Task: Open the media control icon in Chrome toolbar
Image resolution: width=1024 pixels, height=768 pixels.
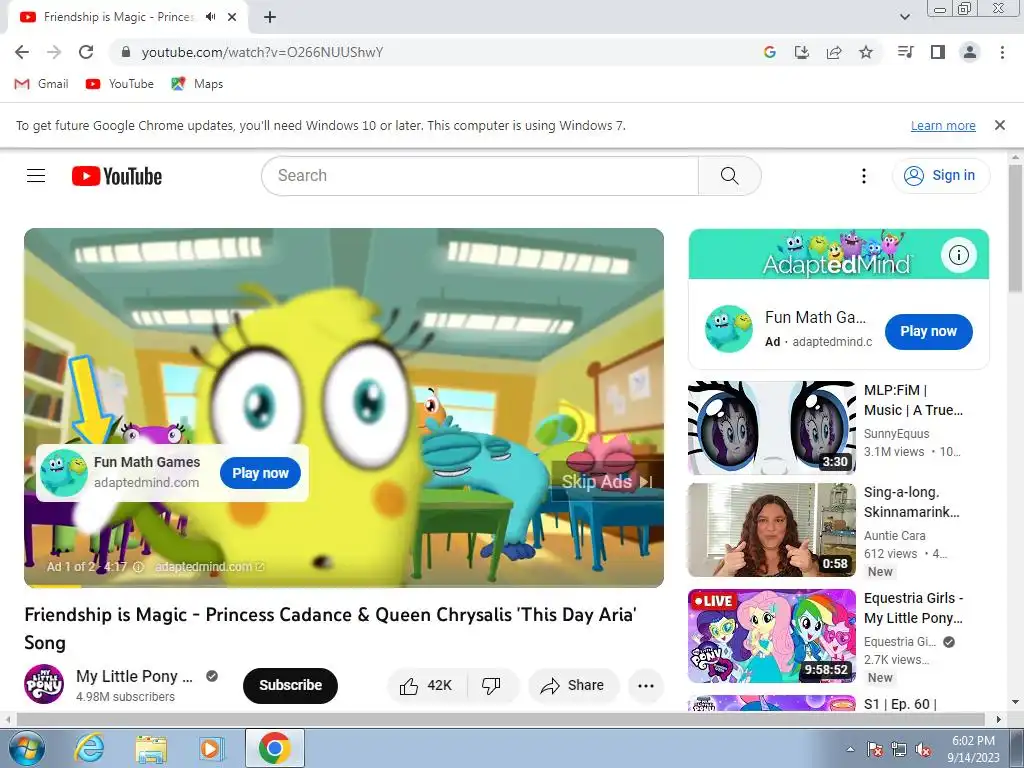Action: [x=906, y=52]
